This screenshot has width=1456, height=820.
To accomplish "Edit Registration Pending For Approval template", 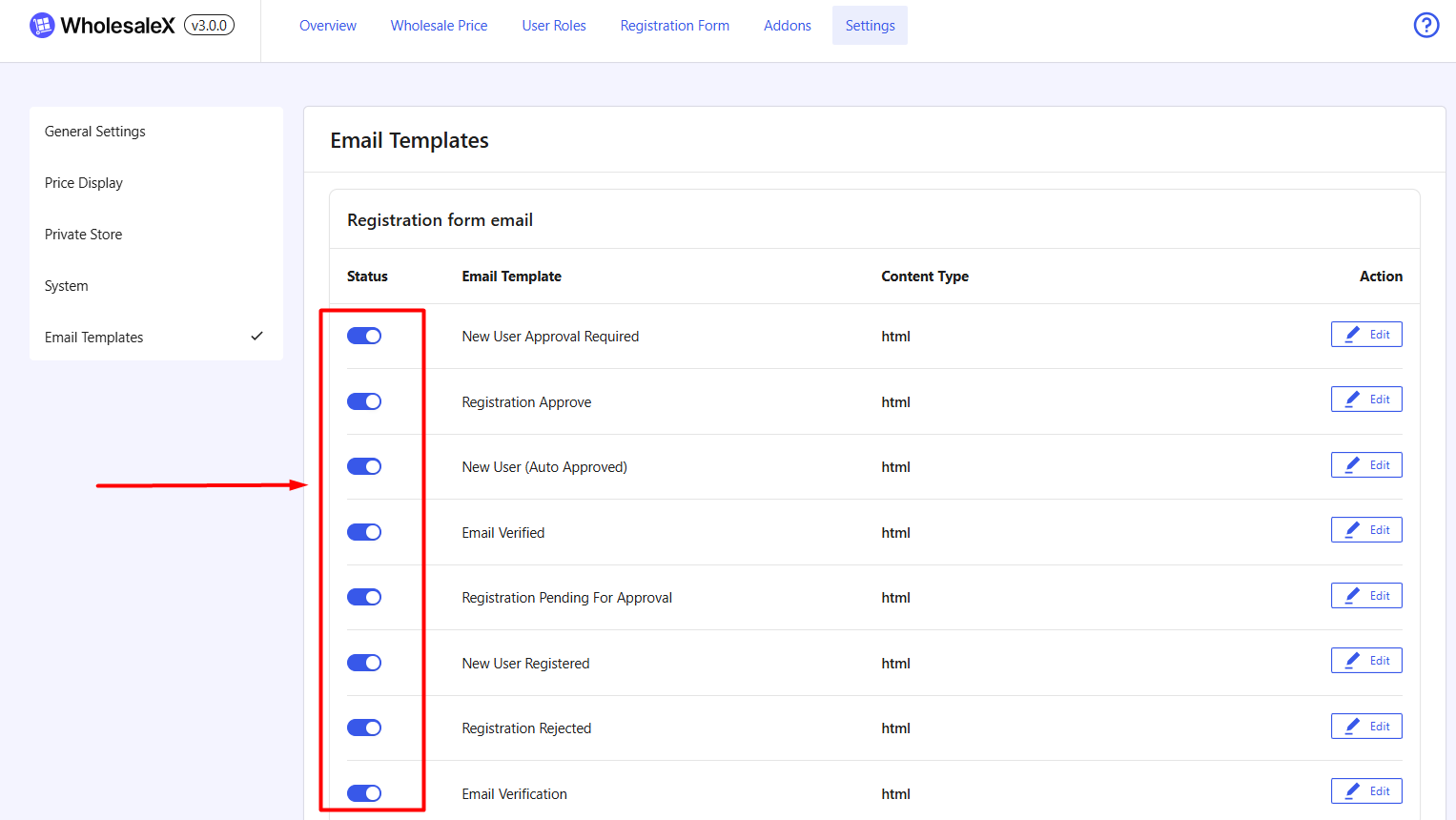I will pos(1366,596).
